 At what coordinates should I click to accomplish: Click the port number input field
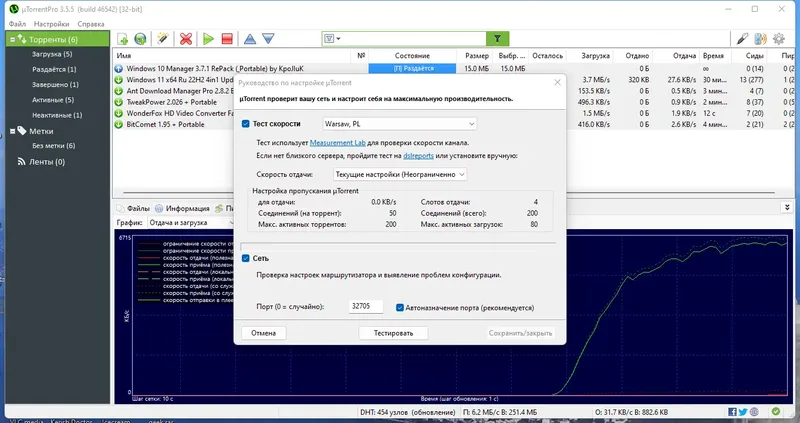click(366, 306)
